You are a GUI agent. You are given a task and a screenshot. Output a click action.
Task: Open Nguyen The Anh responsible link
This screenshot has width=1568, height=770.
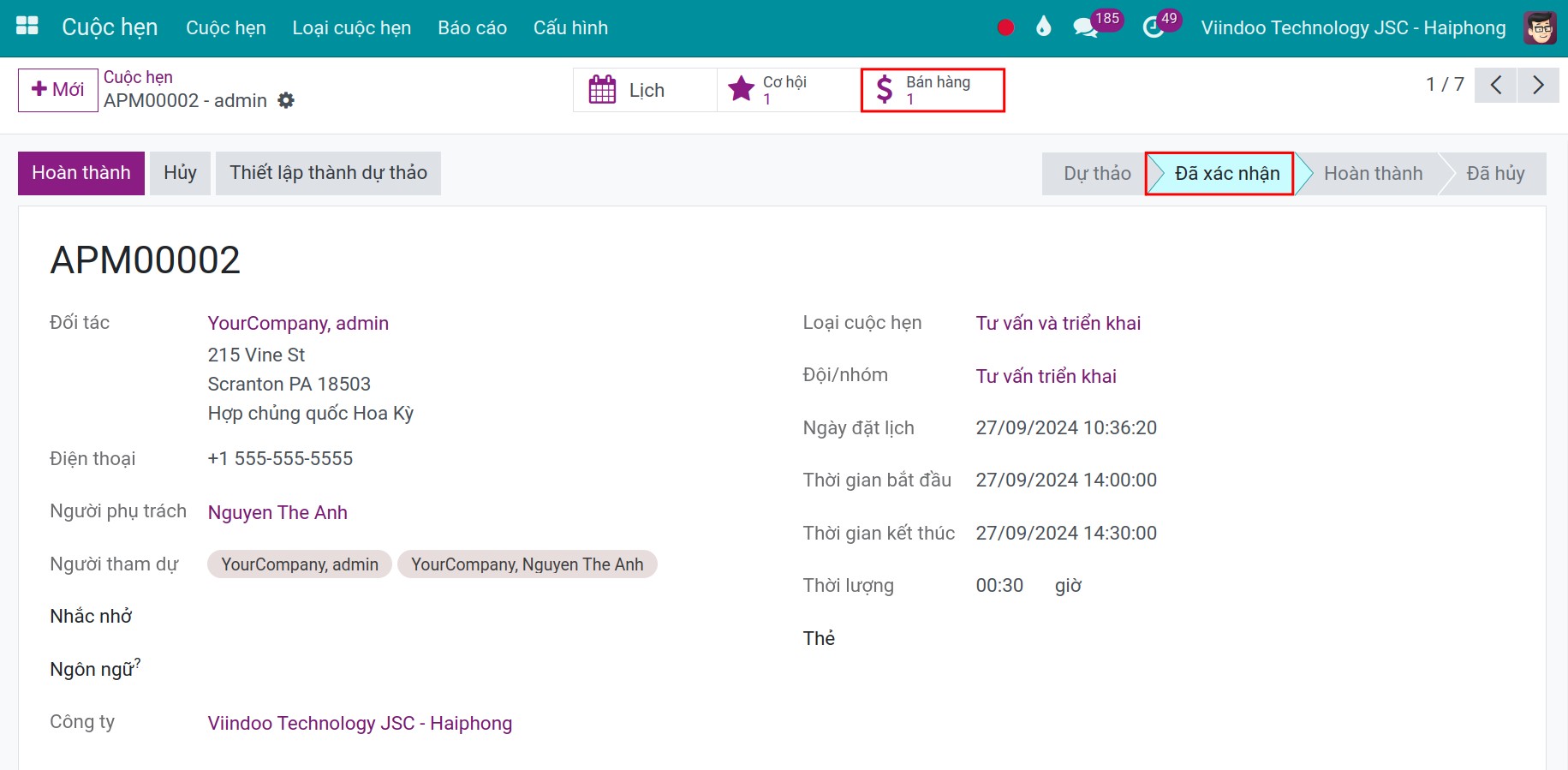[x=277, y=512]
